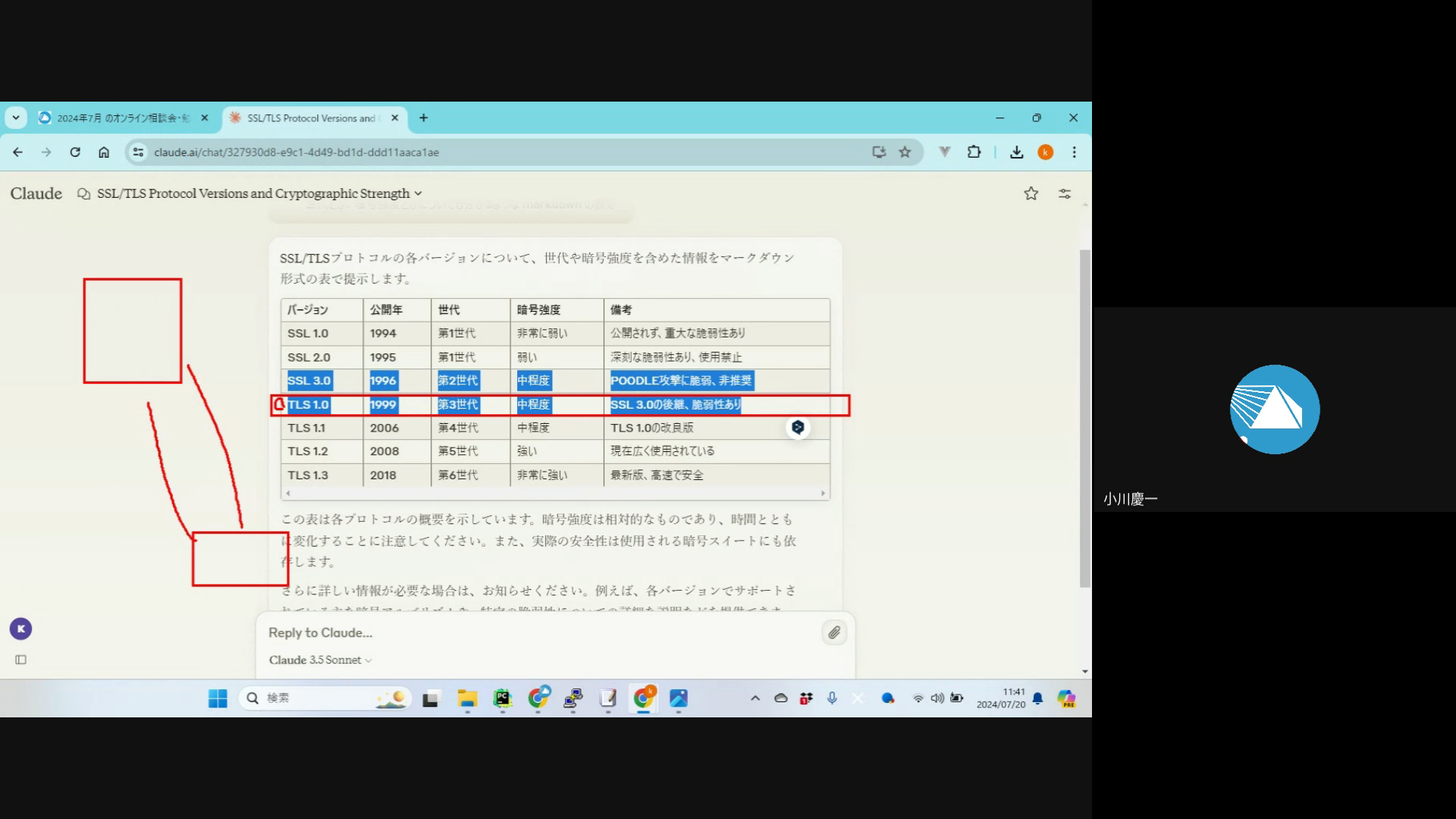The height and width of the screenshot is (819, 1456).
Task: Star this chat conversation
Action: point(1031,194)
